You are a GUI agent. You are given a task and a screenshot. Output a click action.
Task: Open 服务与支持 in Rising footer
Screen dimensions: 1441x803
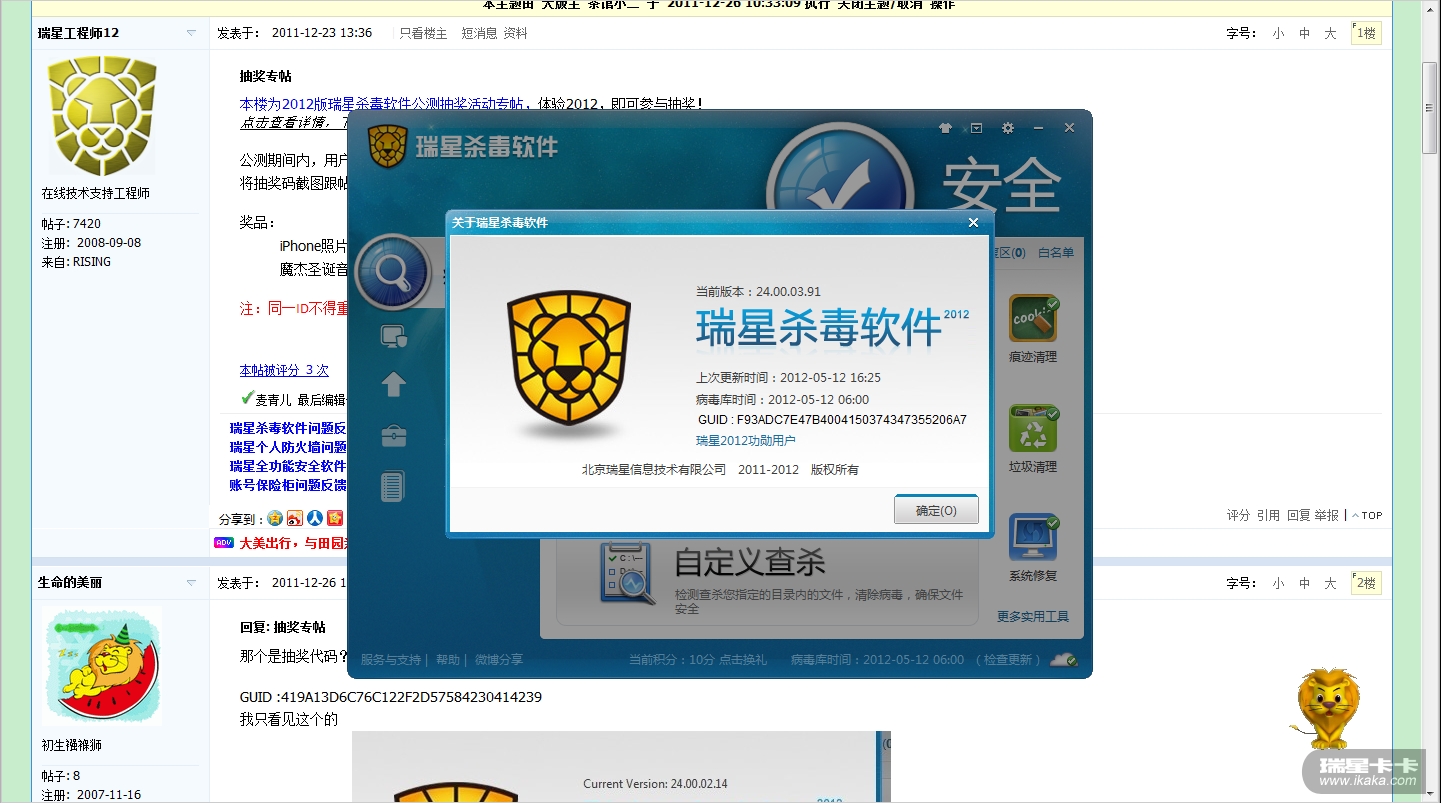pyautogui.click(x=391, y=660)
